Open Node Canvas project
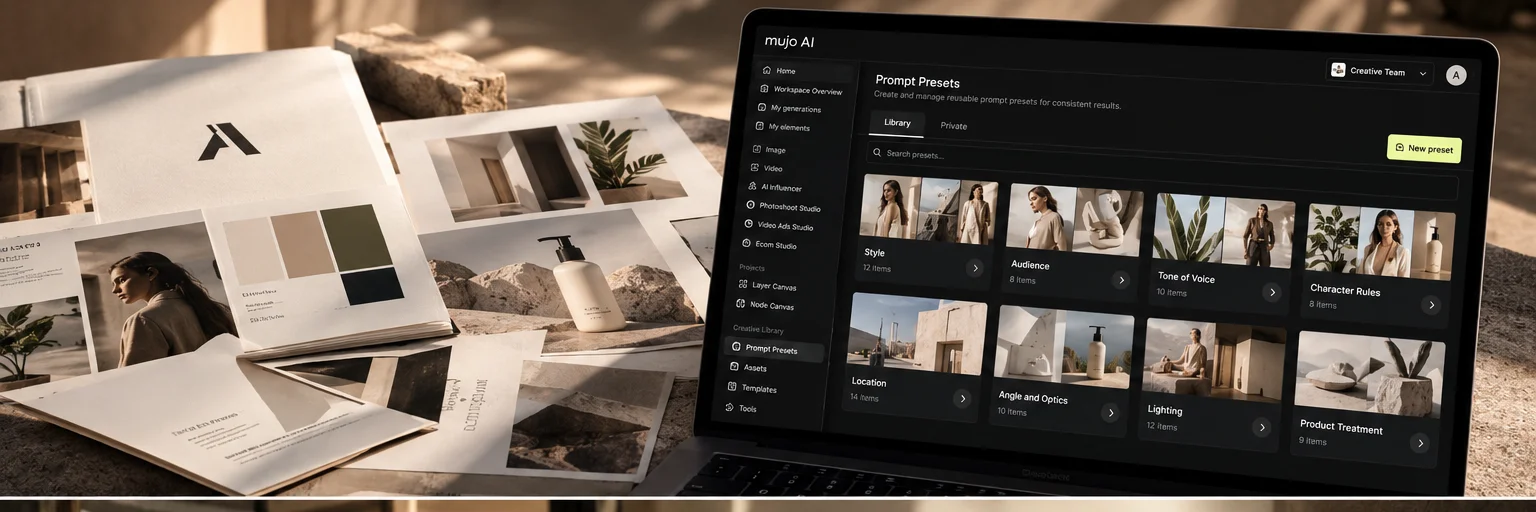Screen dimensions: 1536x512 coord(766,306)
